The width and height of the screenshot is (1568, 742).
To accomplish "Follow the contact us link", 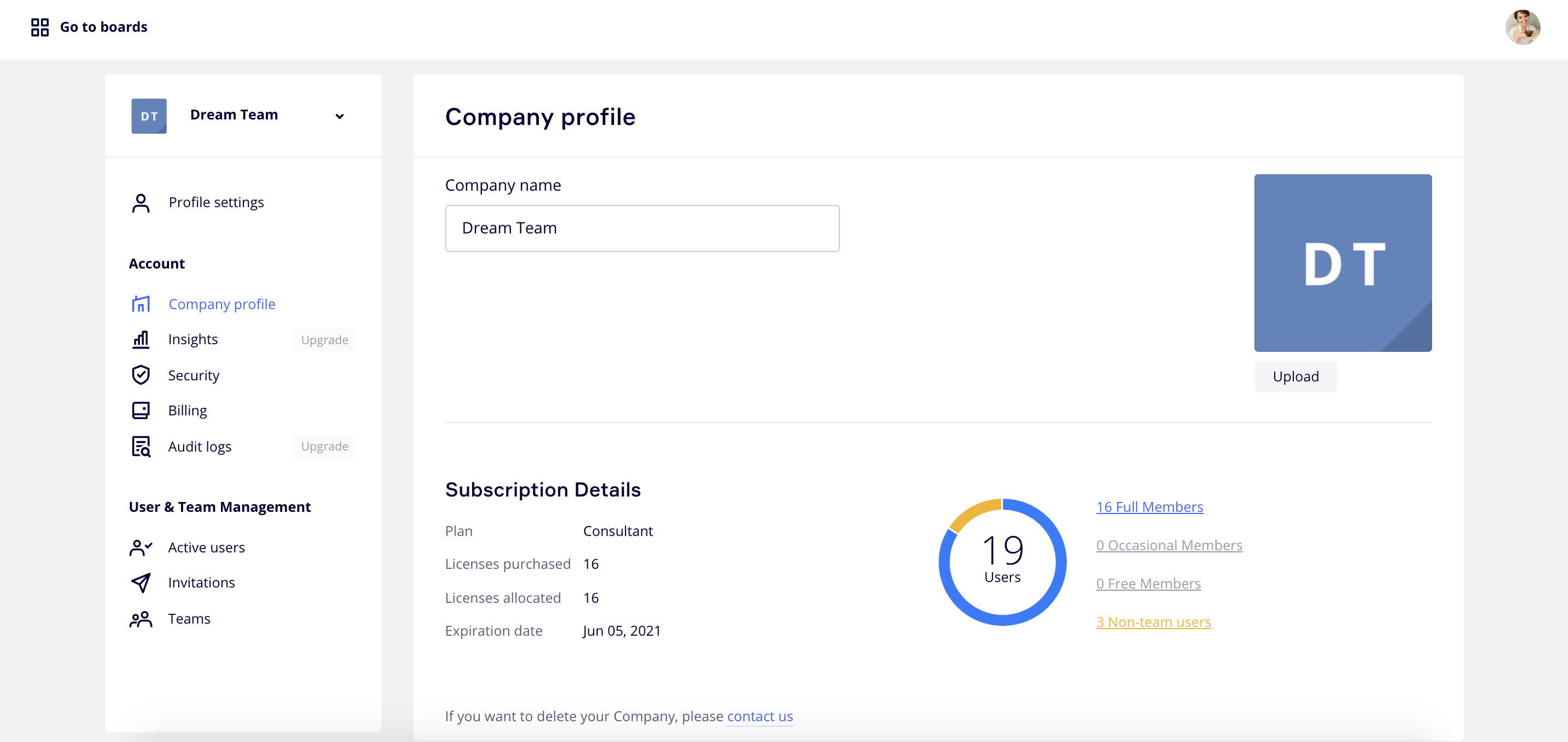I will 760,716.
